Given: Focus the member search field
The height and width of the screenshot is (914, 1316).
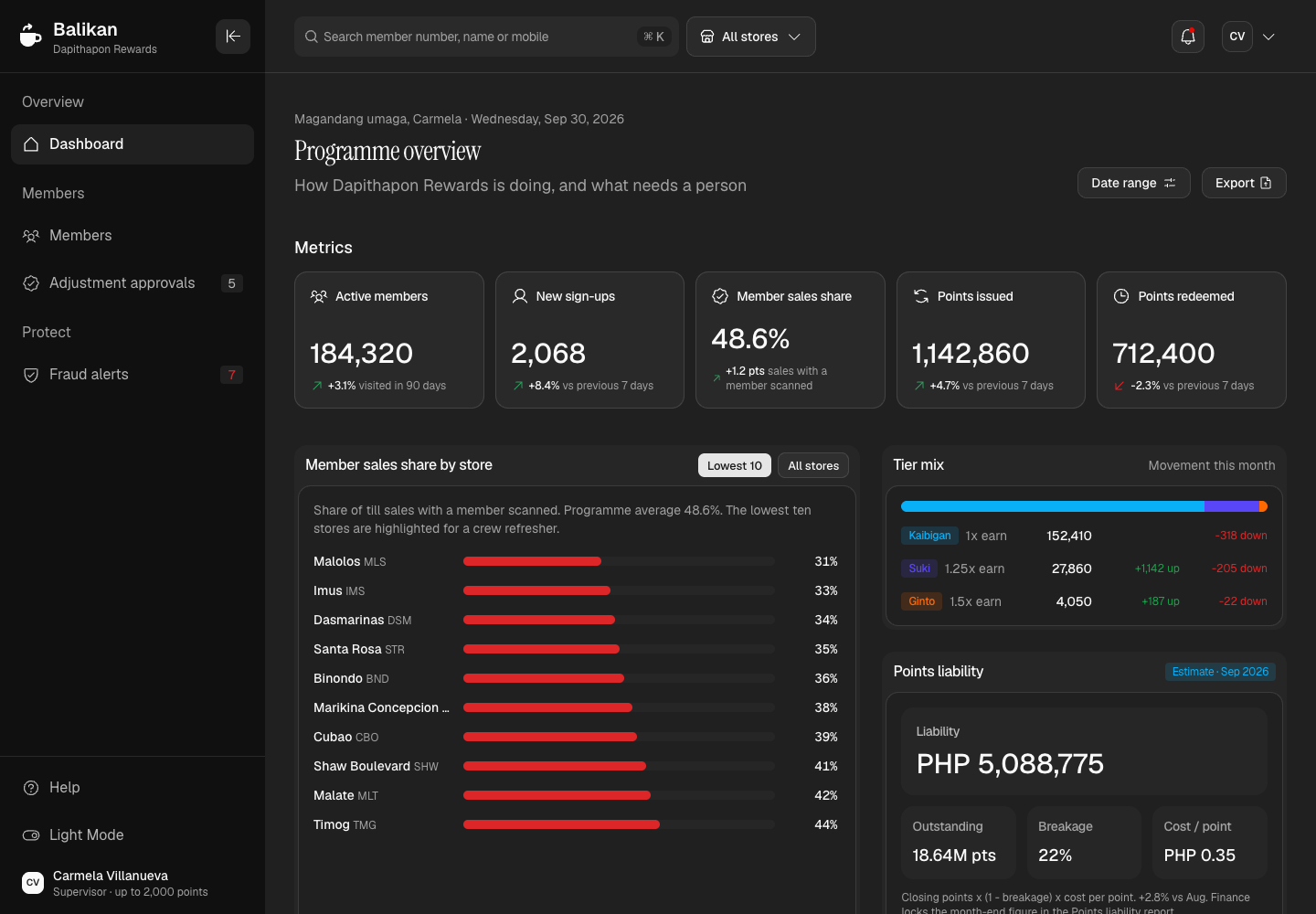Looking at the screenshot, I should pyautogui.click(x=486, y=37).
